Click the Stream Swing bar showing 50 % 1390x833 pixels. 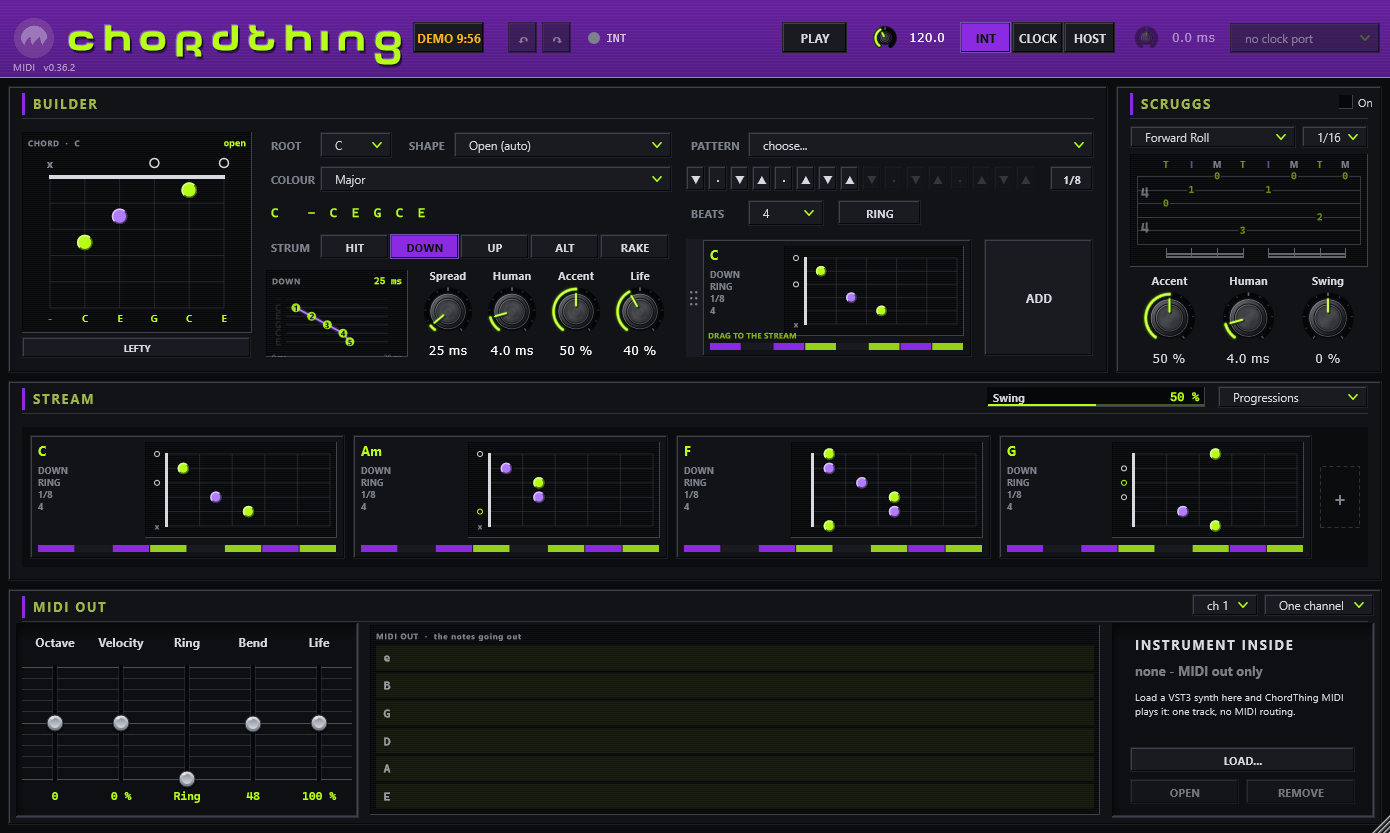1096,397
